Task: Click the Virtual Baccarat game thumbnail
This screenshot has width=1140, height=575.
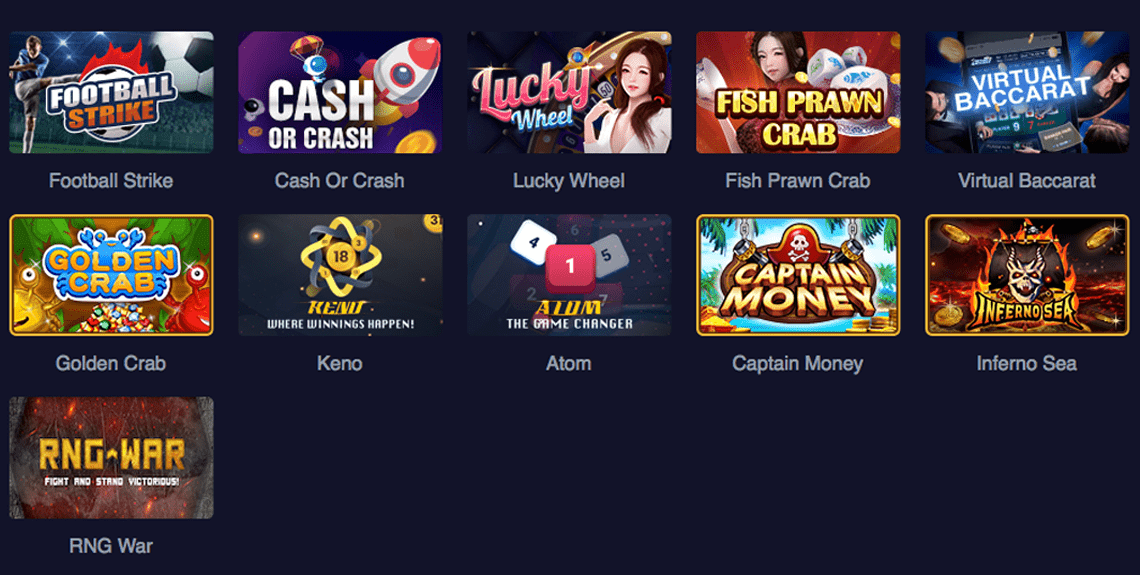Action: point(1027,92)
